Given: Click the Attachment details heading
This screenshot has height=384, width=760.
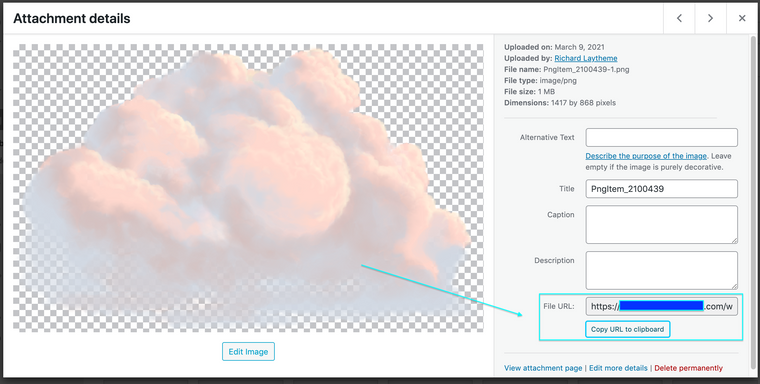Looking at the screenshot, I should (x=72, y=18).
